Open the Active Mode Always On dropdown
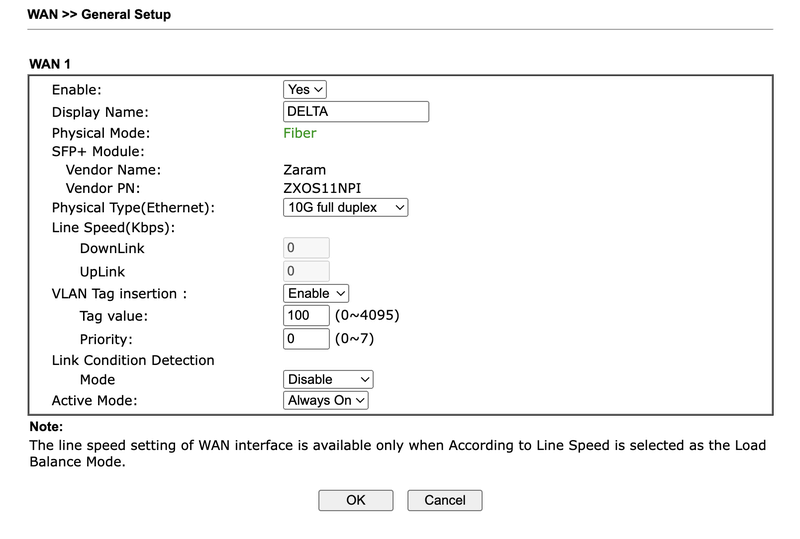This screenshot has height=539, width=800. point(327,400)
